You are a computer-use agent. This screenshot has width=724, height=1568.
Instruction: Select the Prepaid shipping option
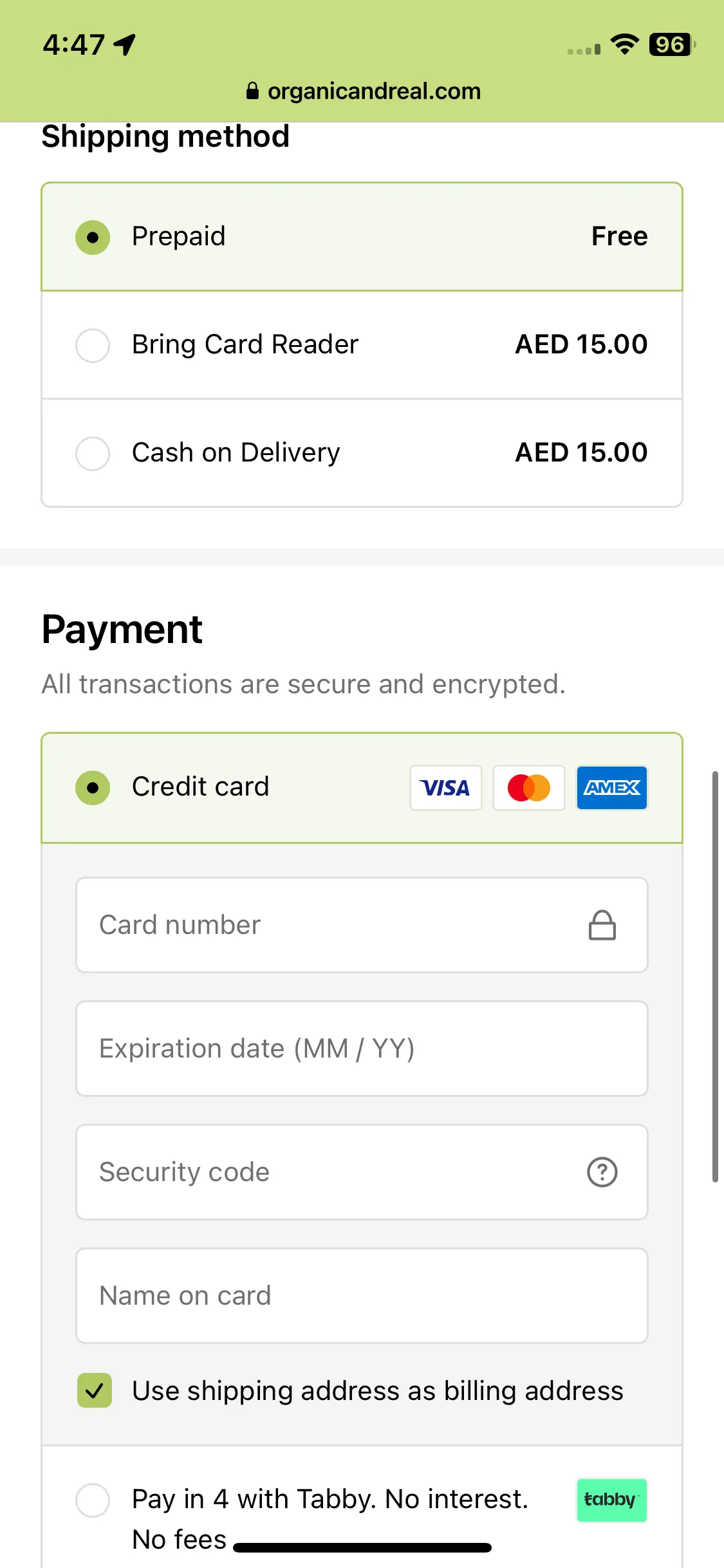pos(362,237)
